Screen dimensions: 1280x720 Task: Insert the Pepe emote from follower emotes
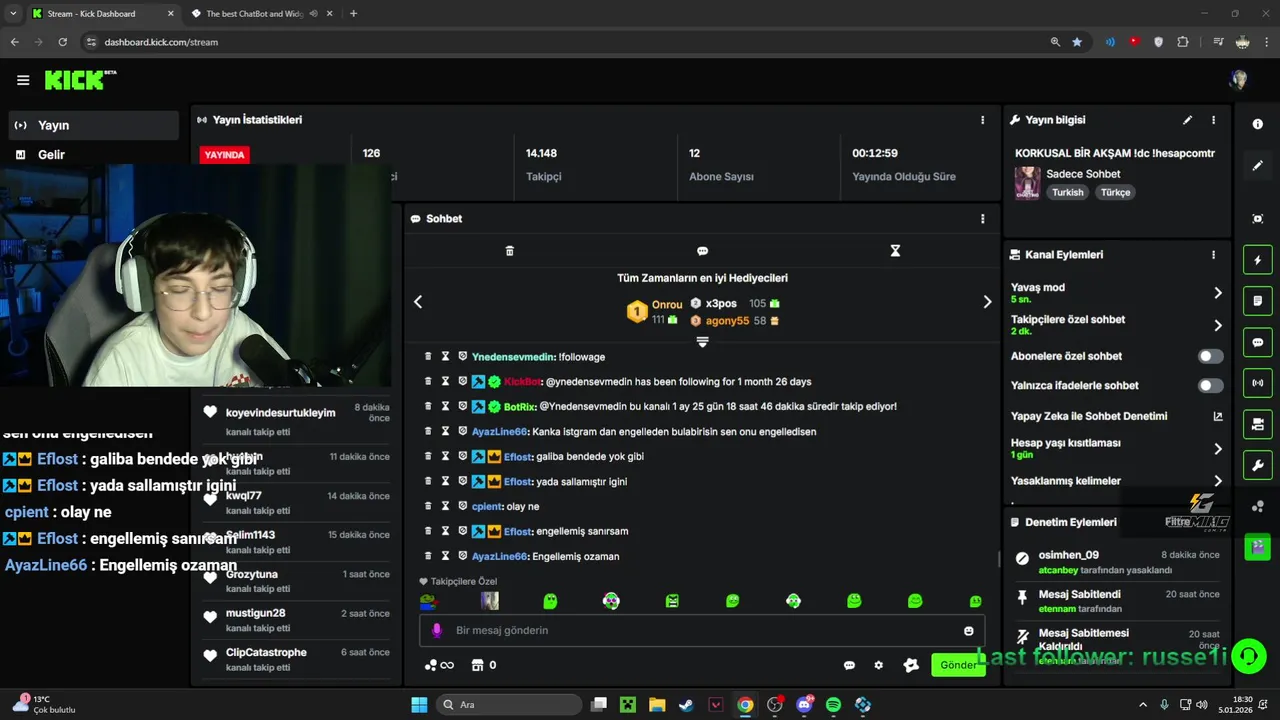coord(428,601)
